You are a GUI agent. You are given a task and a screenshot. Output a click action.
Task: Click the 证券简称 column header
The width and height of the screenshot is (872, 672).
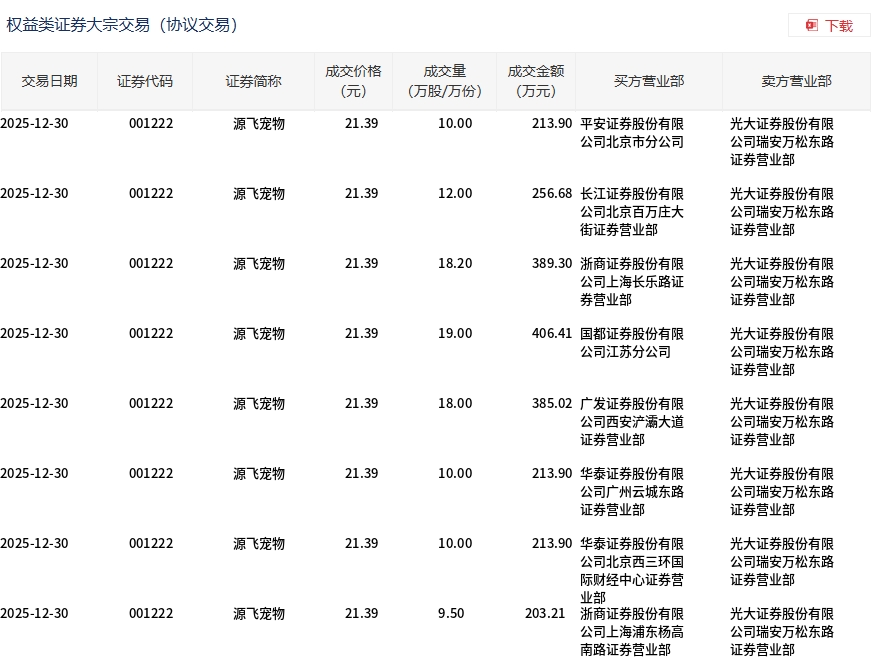click(x=253, y=81)
